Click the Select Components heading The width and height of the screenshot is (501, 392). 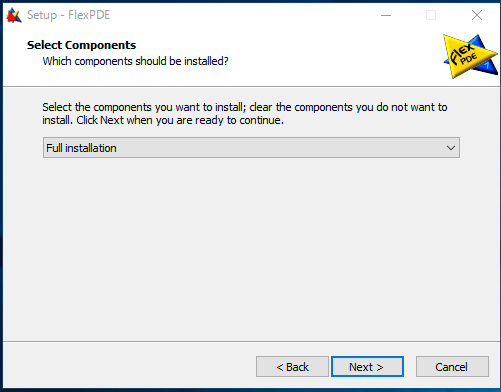(81, 45)
